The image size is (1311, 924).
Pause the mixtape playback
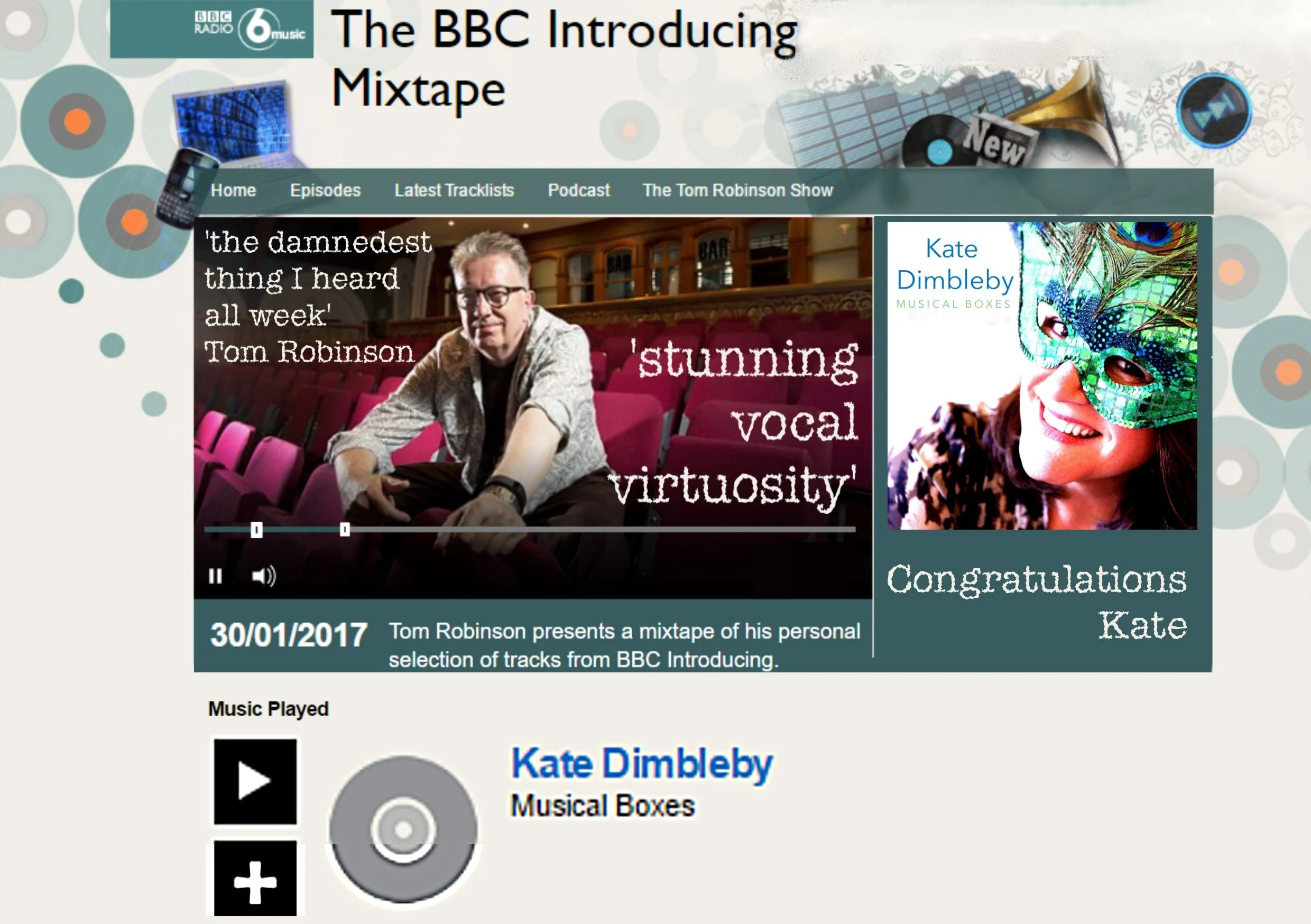[215, 576]
